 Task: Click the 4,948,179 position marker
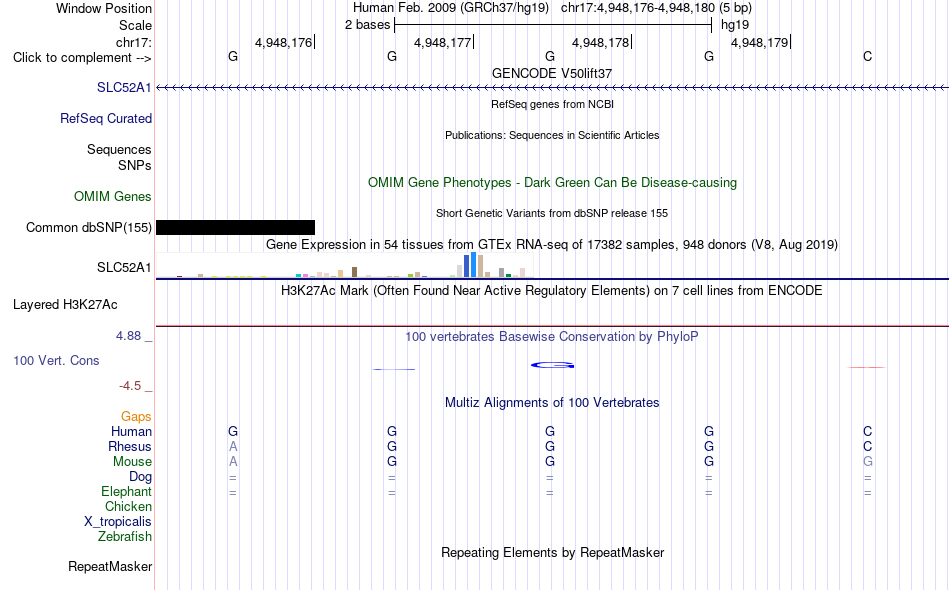point(760,42)
